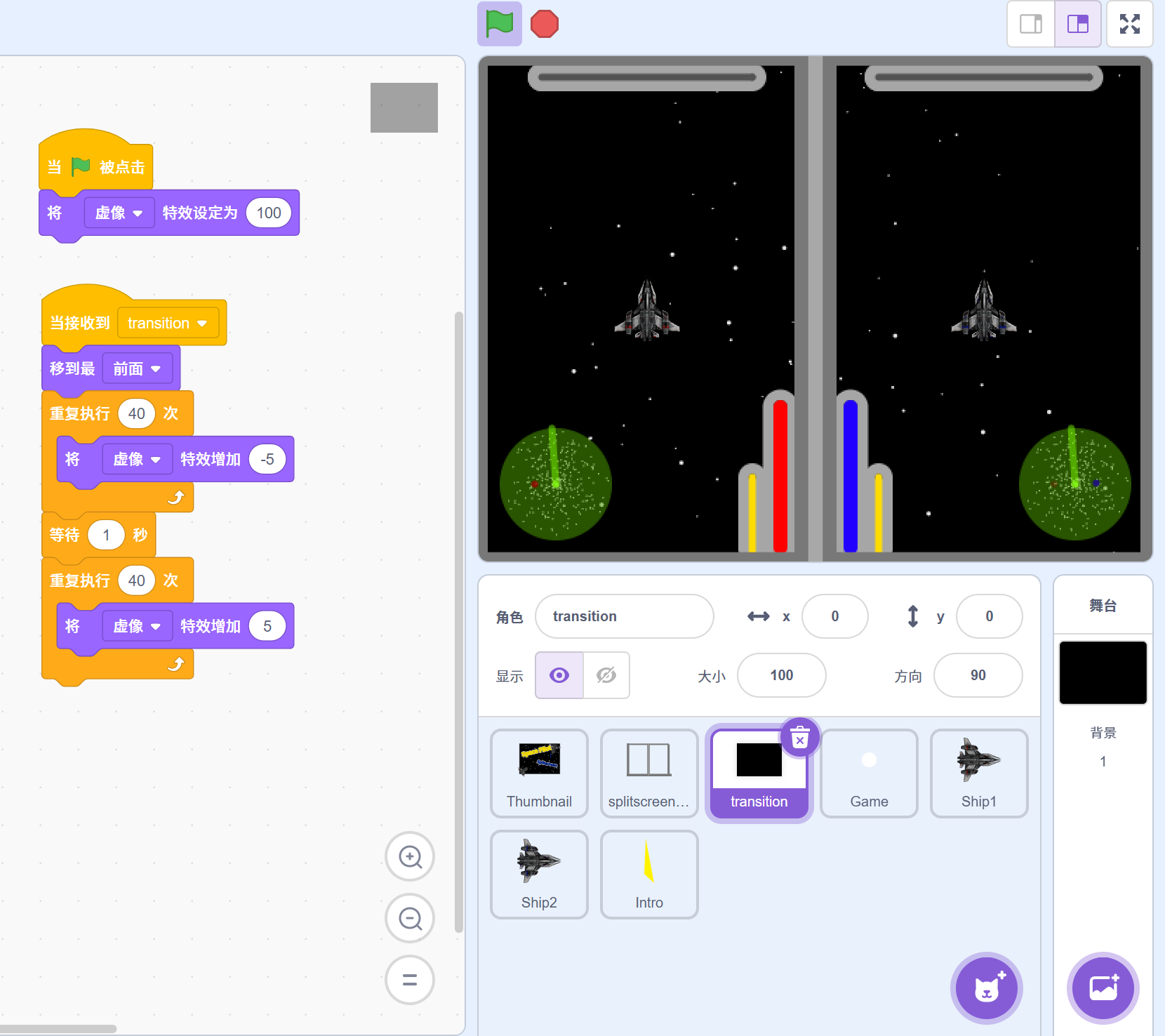
Task: Zoom out of the code workspace
Action: 410,918
